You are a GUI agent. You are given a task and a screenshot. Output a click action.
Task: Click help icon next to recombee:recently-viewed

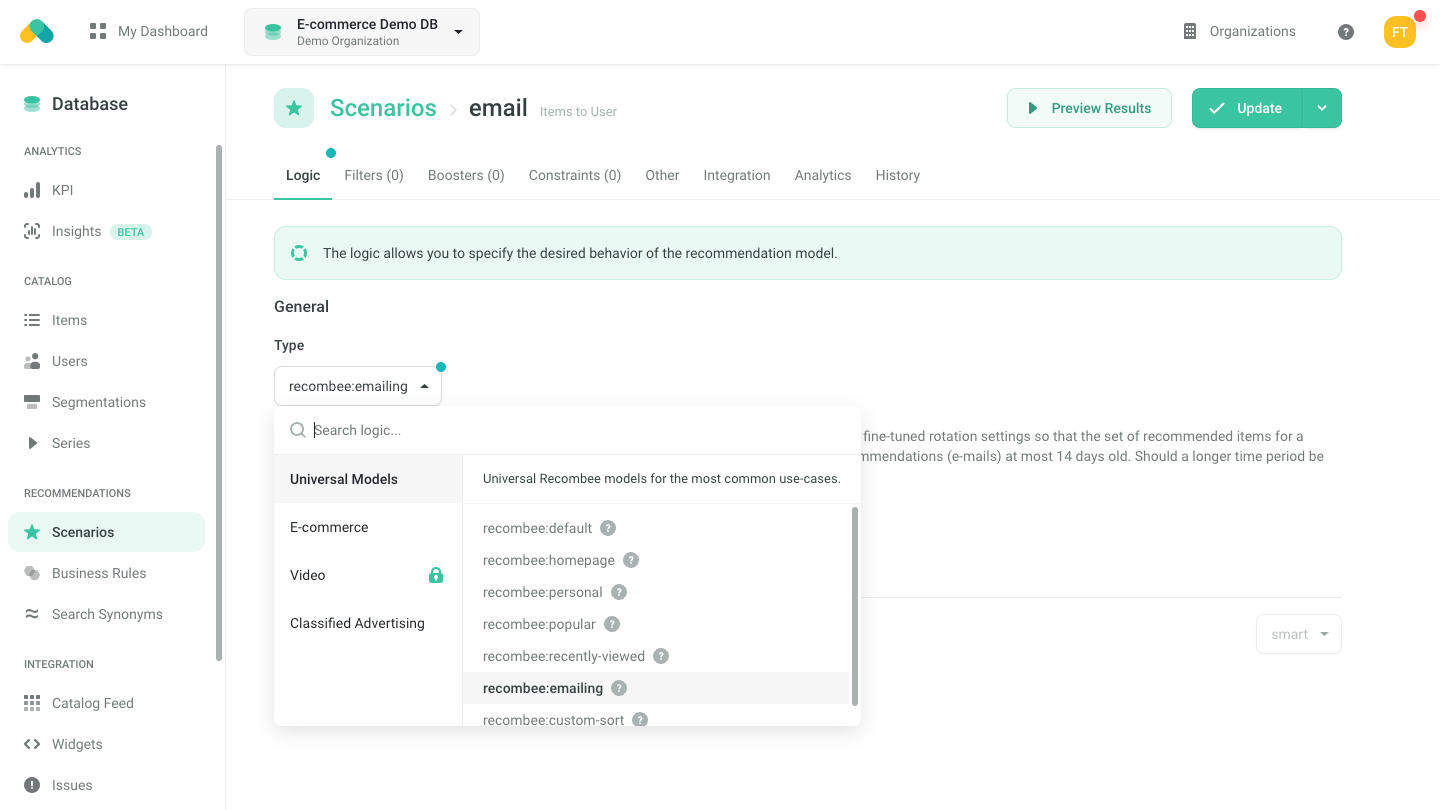tap(661, 656)
